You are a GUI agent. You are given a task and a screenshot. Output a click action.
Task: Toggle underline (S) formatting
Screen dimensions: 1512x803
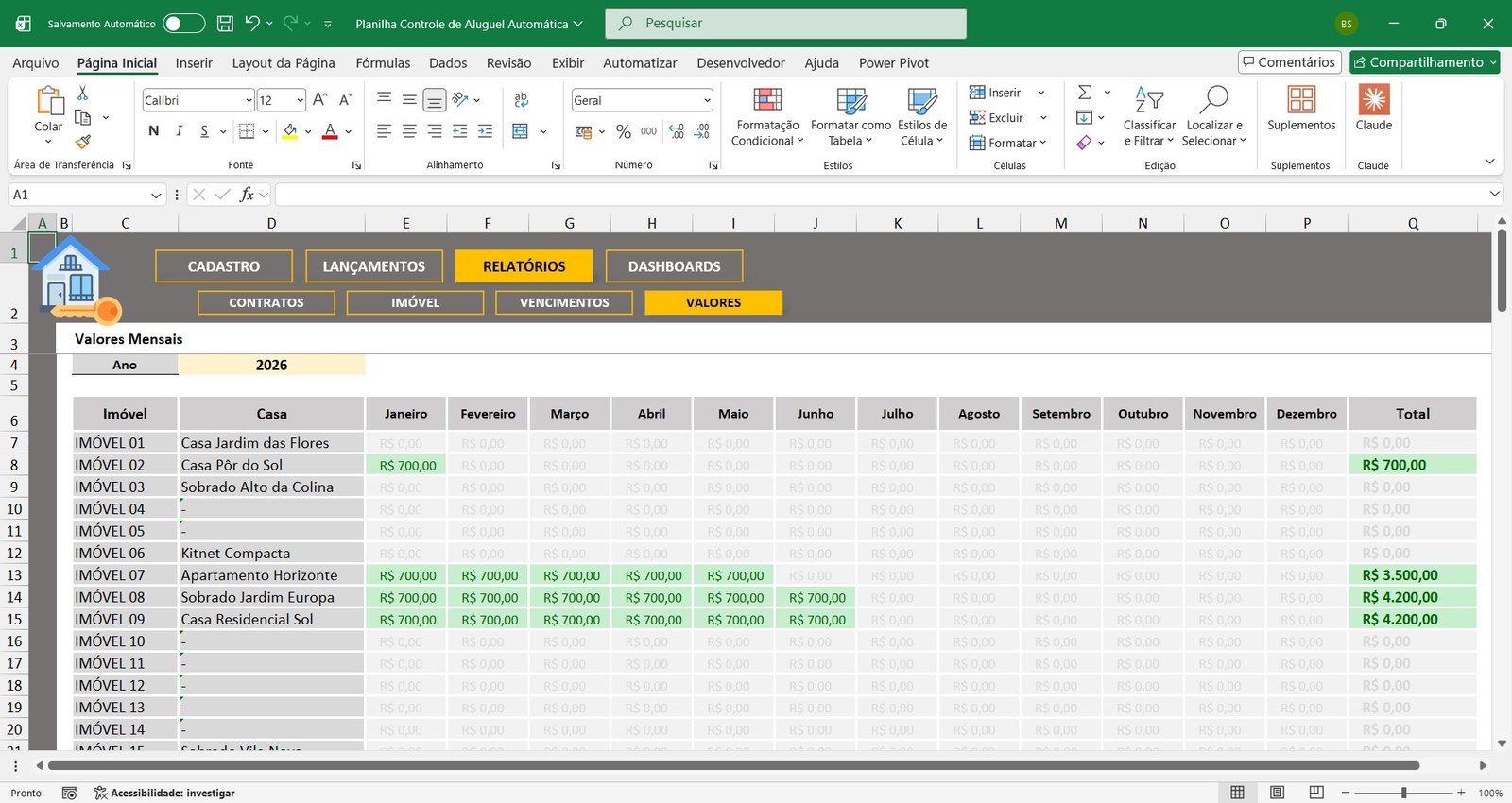pos(204,131)
